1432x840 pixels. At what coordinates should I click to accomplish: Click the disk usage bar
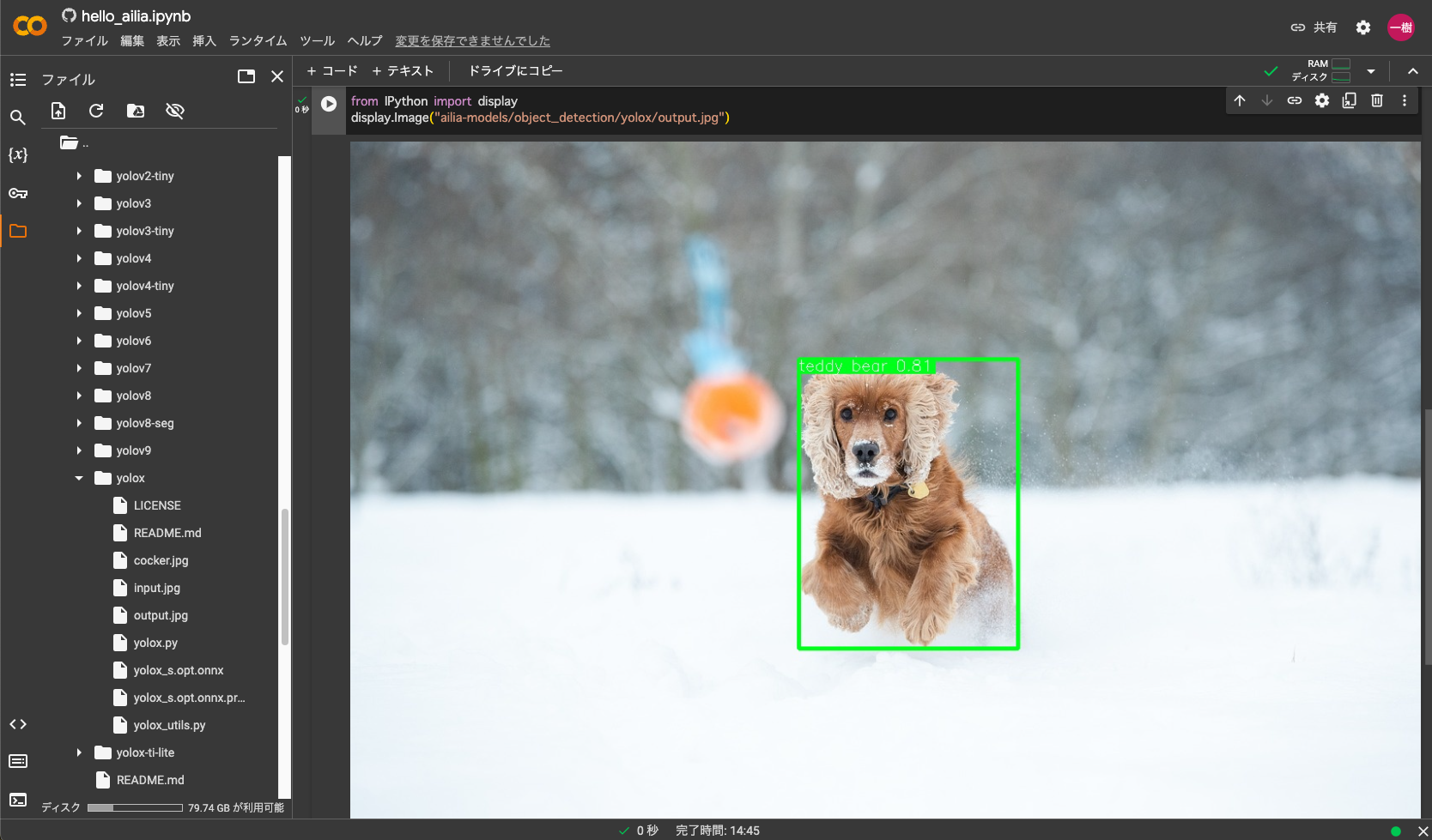[x=135, y=807]
